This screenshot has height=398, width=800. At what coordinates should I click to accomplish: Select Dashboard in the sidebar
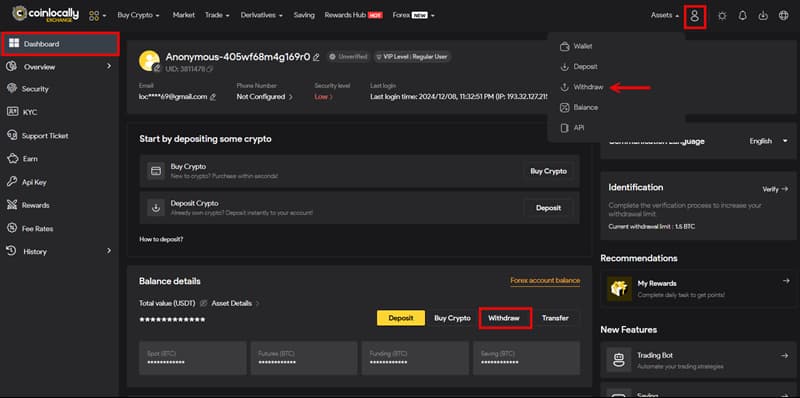[60, 44]
